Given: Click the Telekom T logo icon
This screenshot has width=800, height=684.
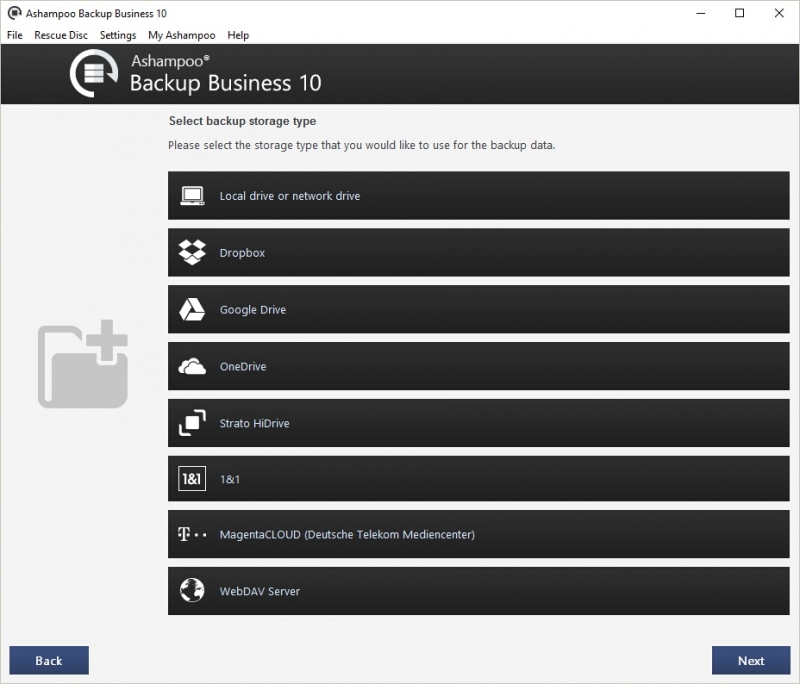Looking at the screenshot, I should 192,534.
